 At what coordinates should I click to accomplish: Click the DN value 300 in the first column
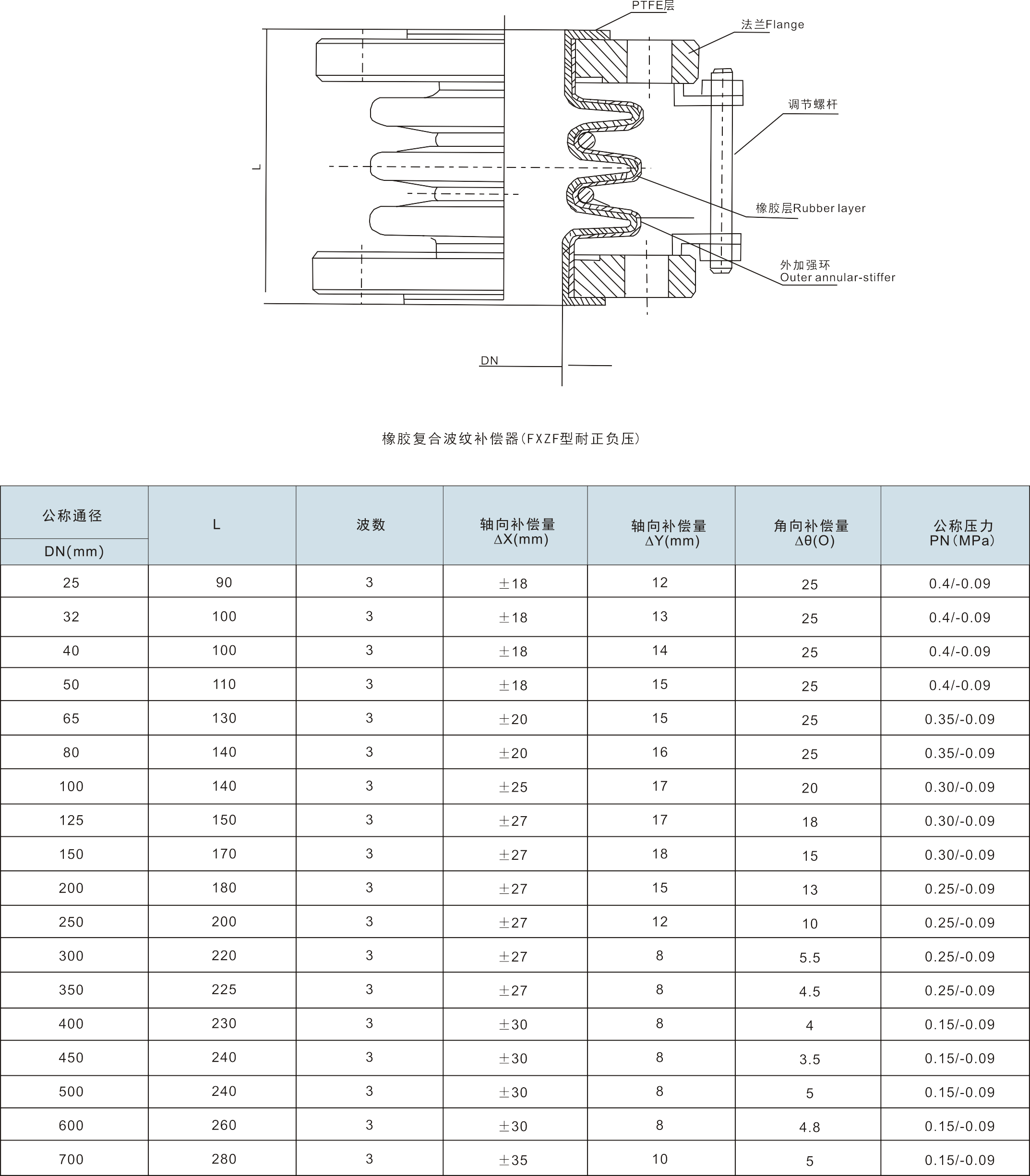point(71,956)
